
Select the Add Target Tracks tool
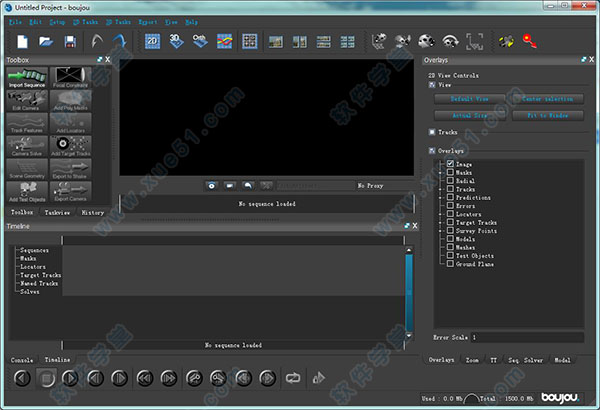70,146
